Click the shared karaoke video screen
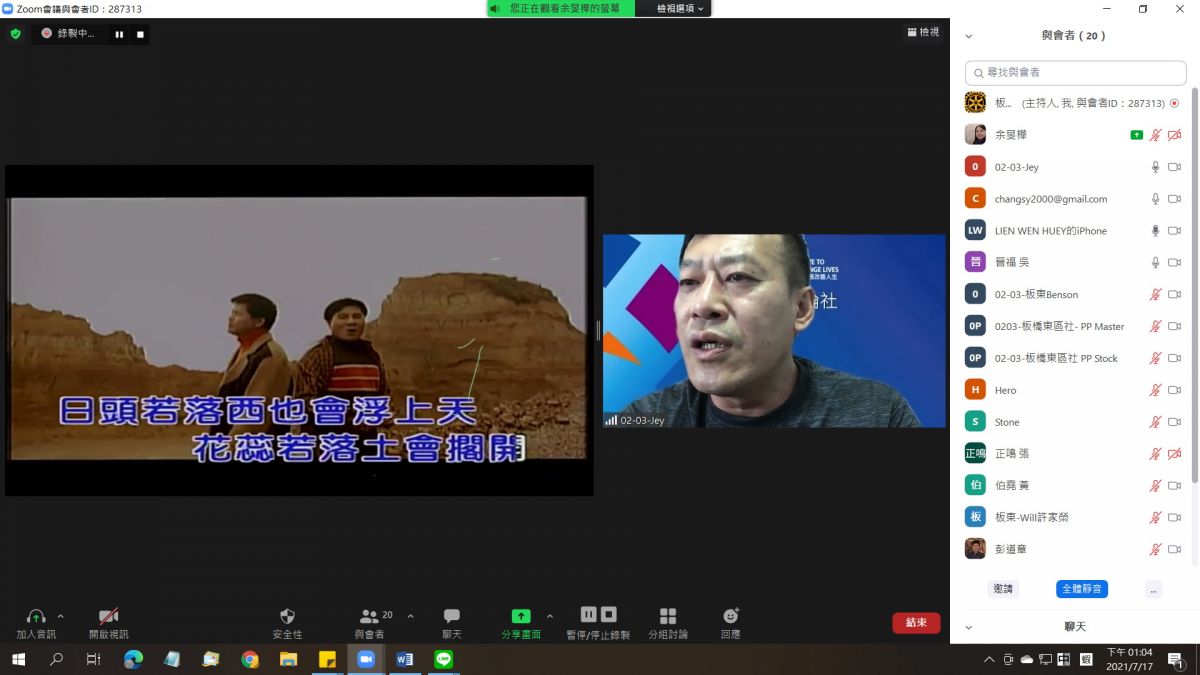Viewport: 1200px width, 675px height. (299, 330)
